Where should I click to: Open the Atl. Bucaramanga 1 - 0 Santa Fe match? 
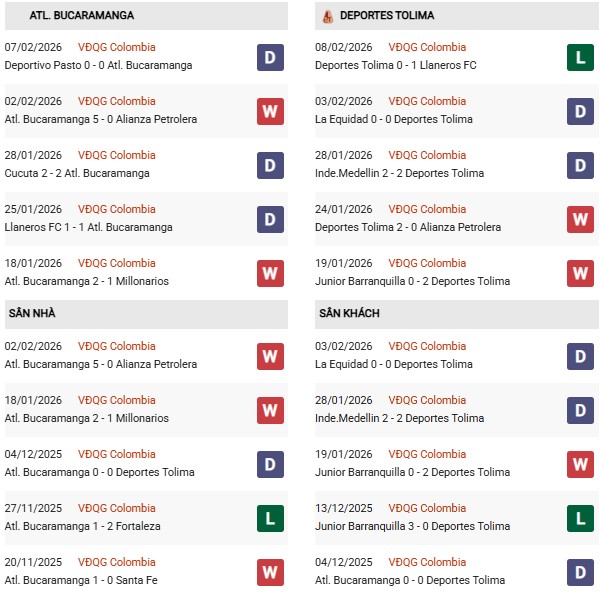(x=80, y=580)
